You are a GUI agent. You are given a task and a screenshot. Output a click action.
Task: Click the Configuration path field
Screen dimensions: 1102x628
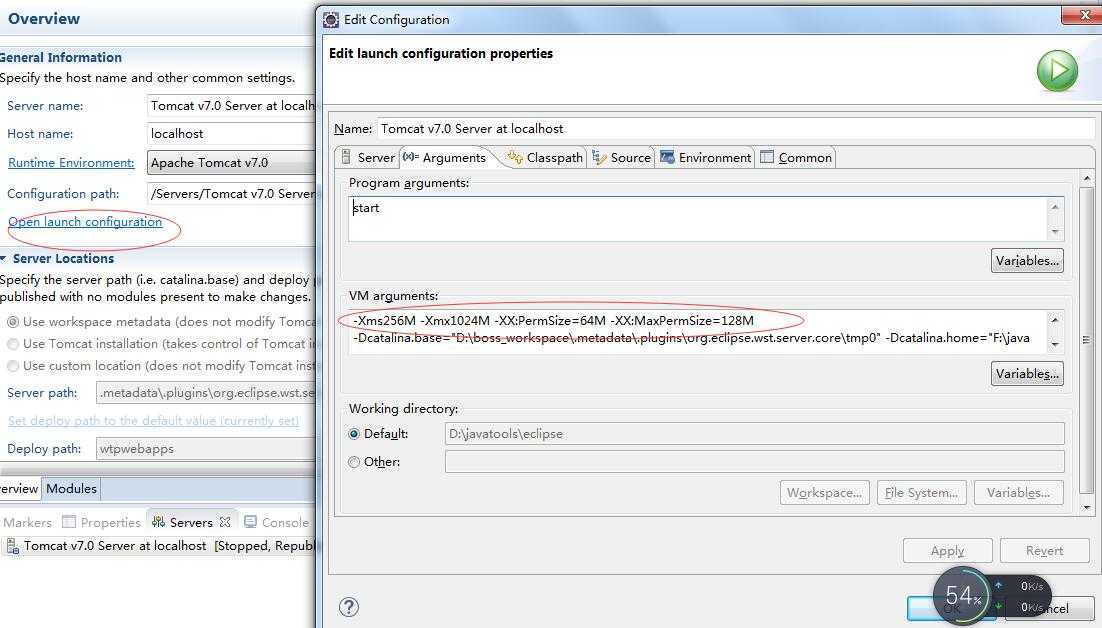232,194
